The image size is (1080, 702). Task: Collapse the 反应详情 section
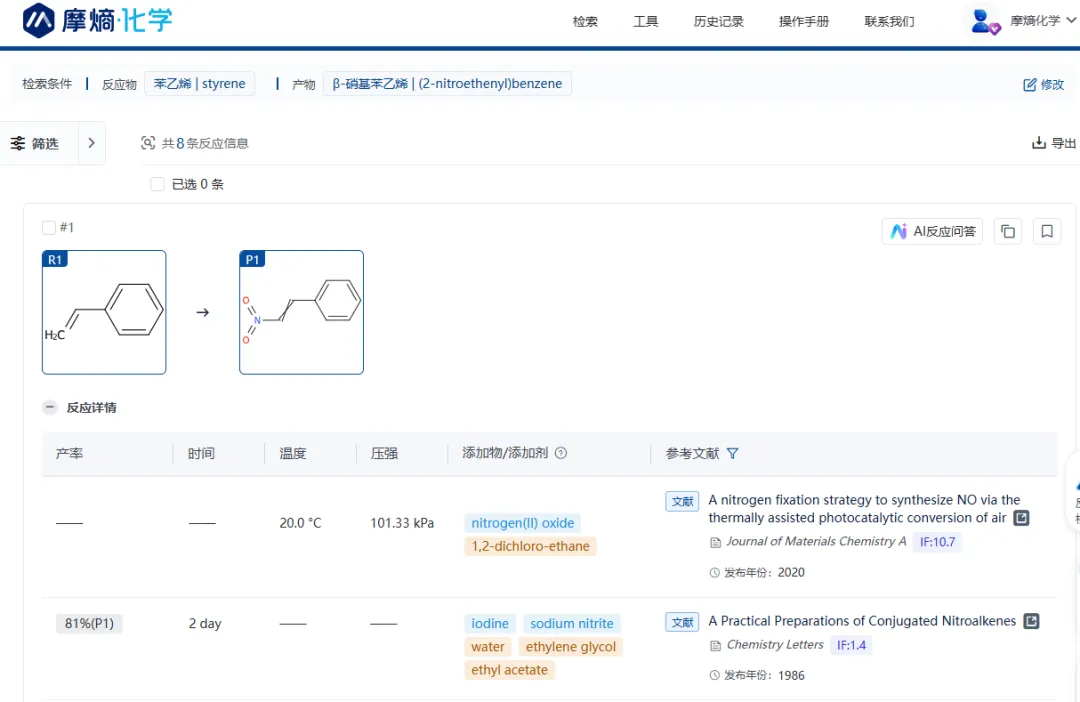pos(49,408)
